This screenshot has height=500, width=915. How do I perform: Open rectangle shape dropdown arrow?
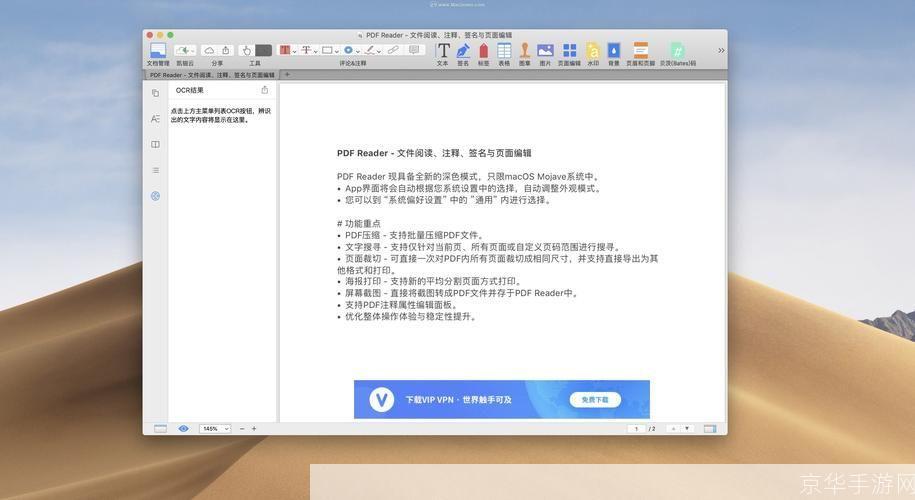pyautogui.click(x=337, y=51)
